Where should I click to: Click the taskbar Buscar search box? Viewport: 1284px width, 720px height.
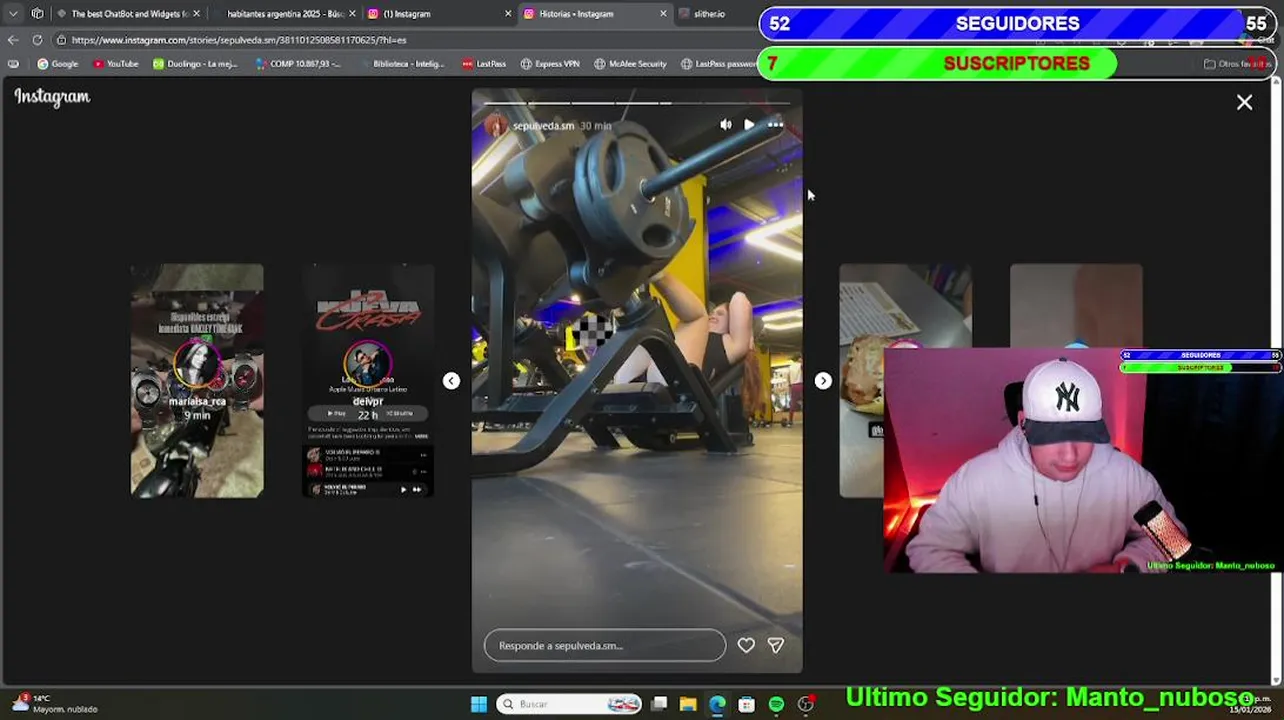569,704
